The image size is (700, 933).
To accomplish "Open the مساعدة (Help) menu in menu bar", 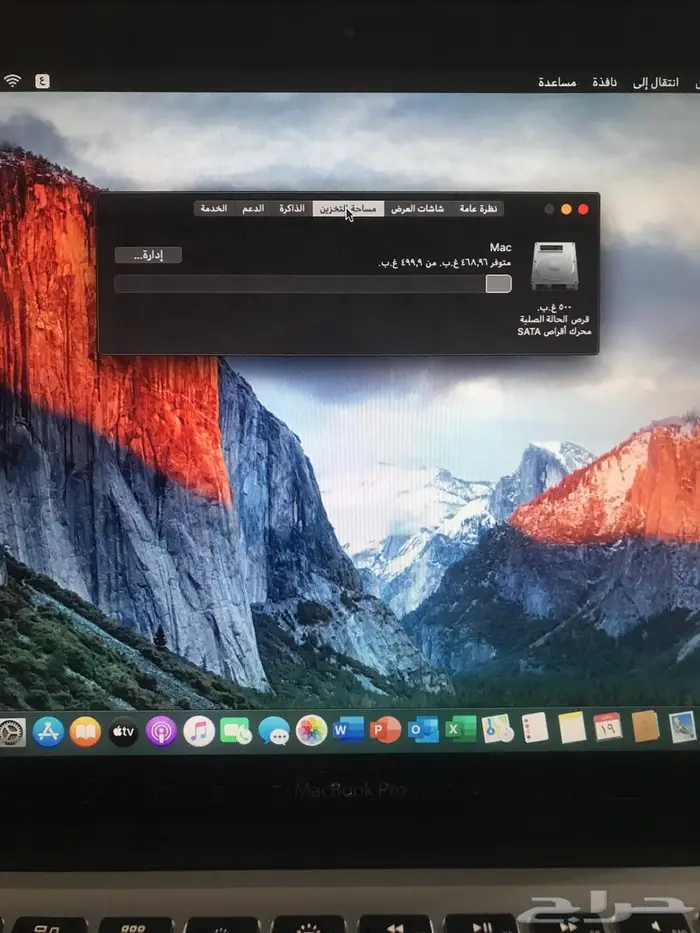I will 557,82.
